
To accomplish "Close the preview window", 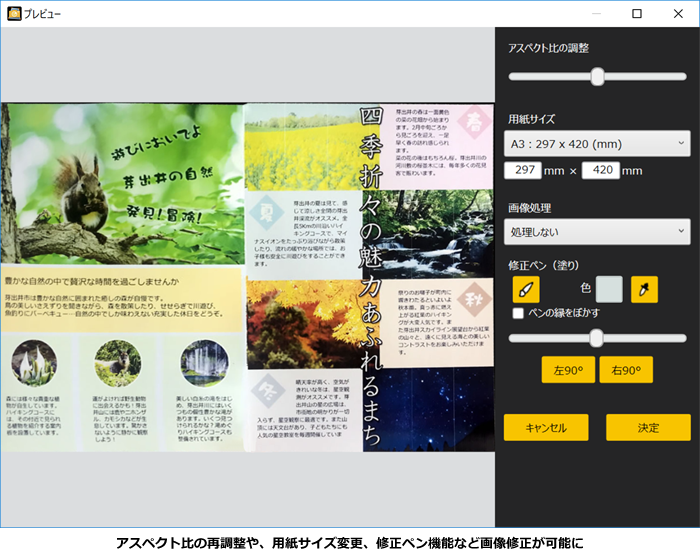I will pyautogui.click(x=680, y=14).
